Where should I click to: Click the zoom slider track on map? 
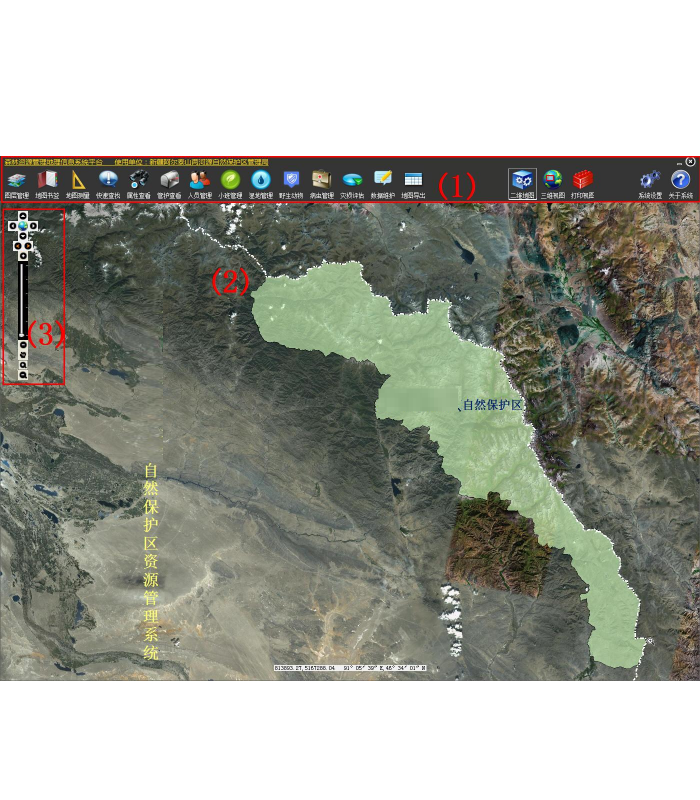pos(22,300)
